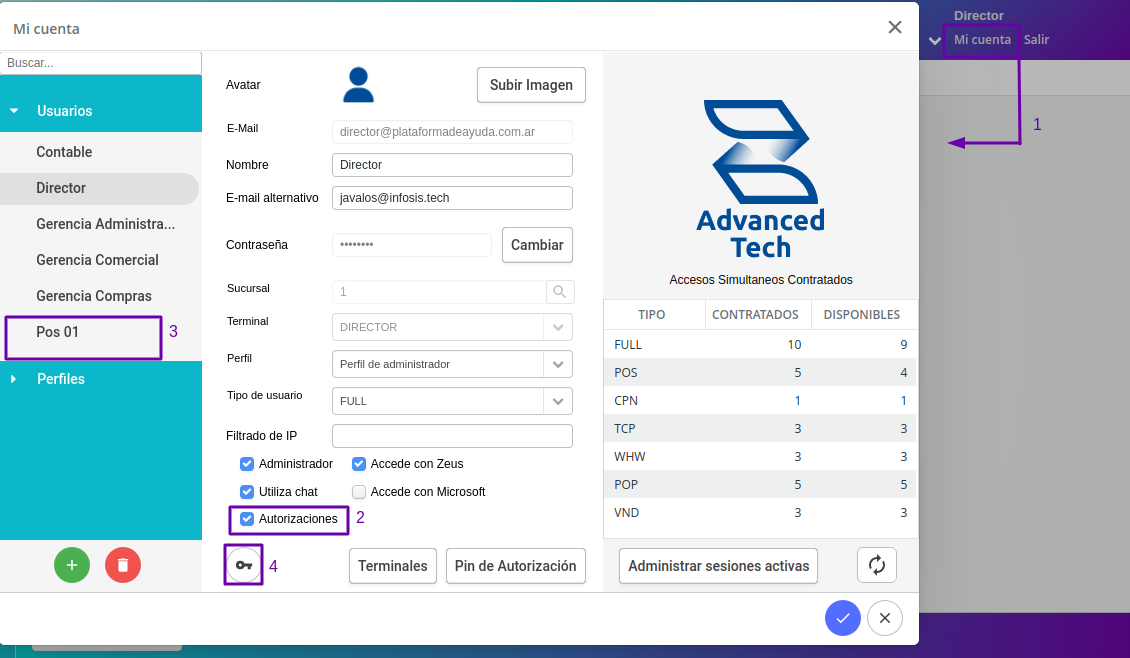
Task: Confirm with the blue checkmark button
Action: coord(843,618)
